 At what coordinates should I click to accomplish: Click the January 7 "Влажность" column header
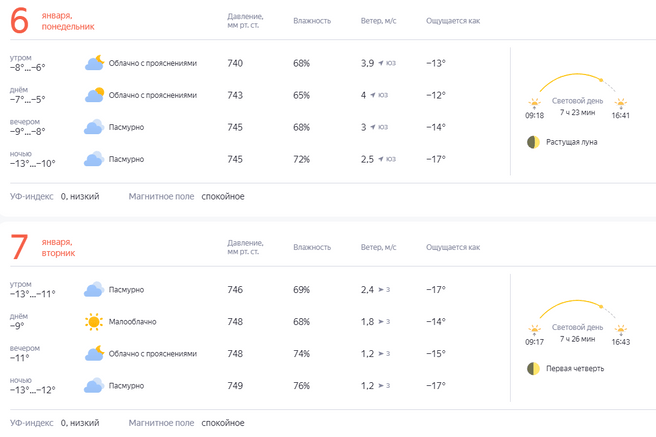pyautogui.click(x=312, y=248)
